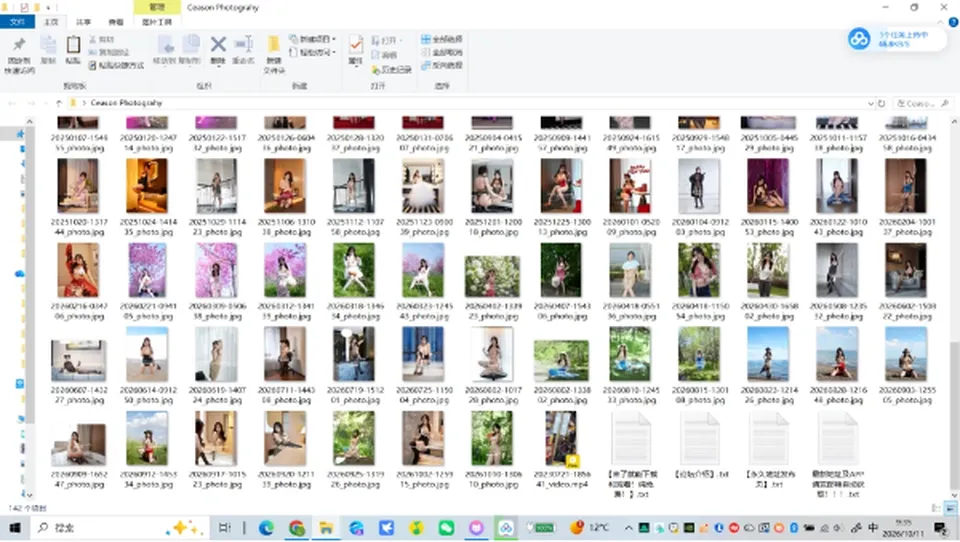Open Microsoft Edge from the taskbar
The height and width of the screenshot is (542, 960).
point(266,528)
